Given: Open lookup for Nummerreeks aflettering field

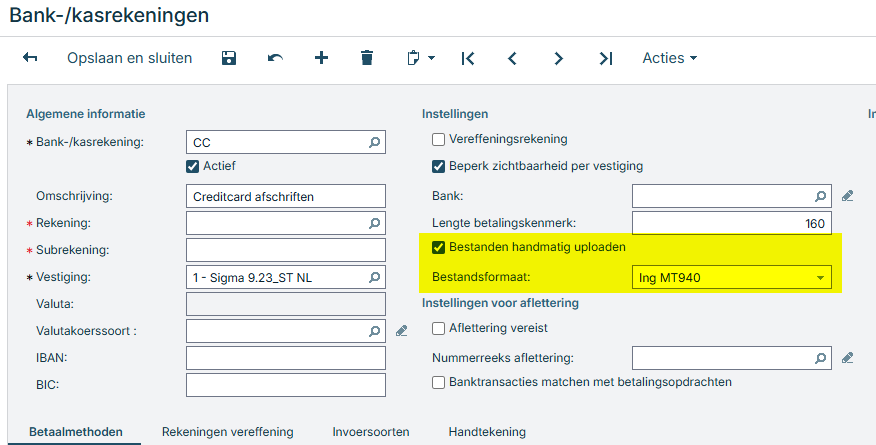Looking at the screenshot, I should click(820, 358).
